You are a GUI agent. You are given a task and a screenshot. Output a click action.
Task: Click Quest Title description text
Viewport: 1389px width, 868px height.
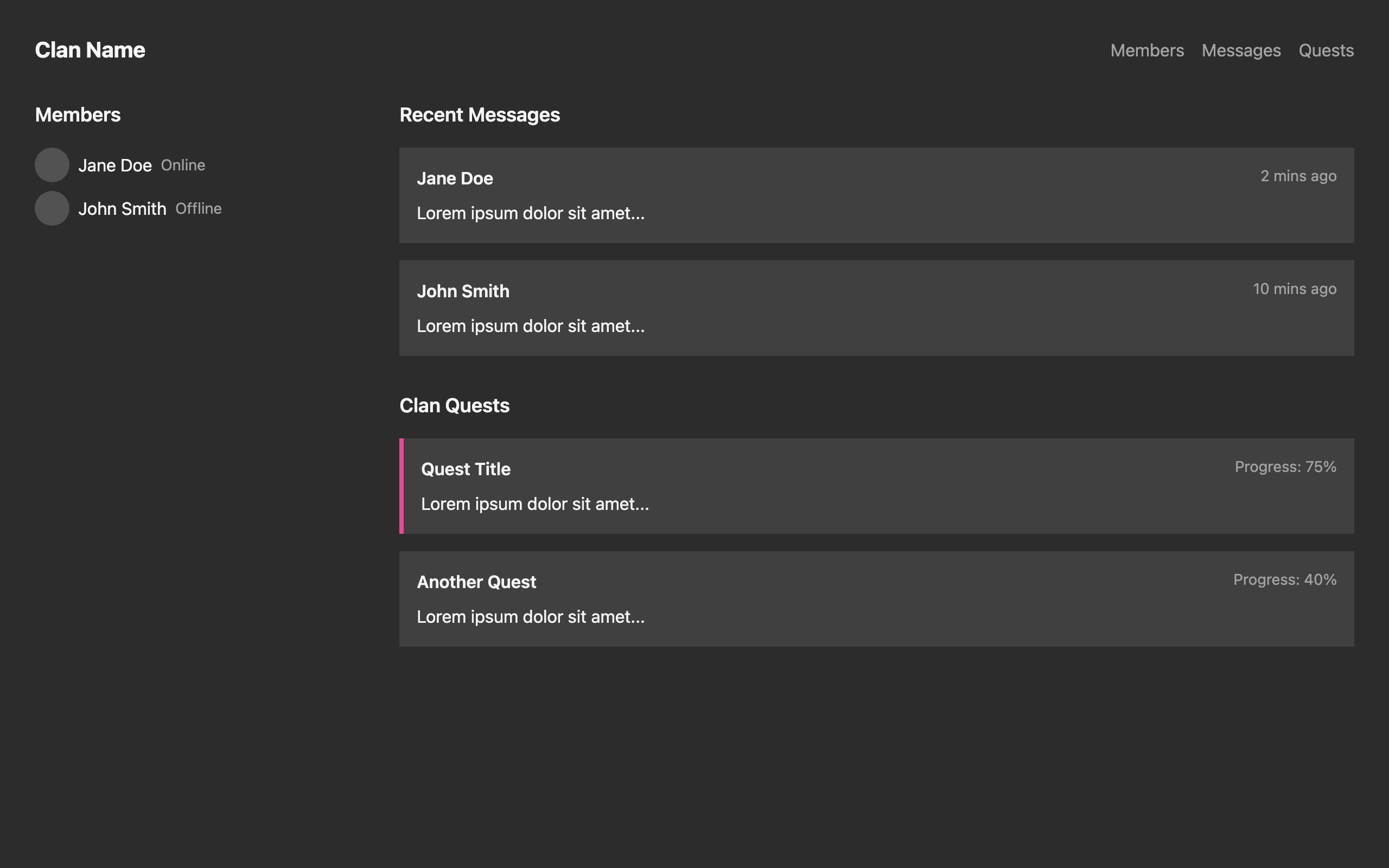point(535,504)
